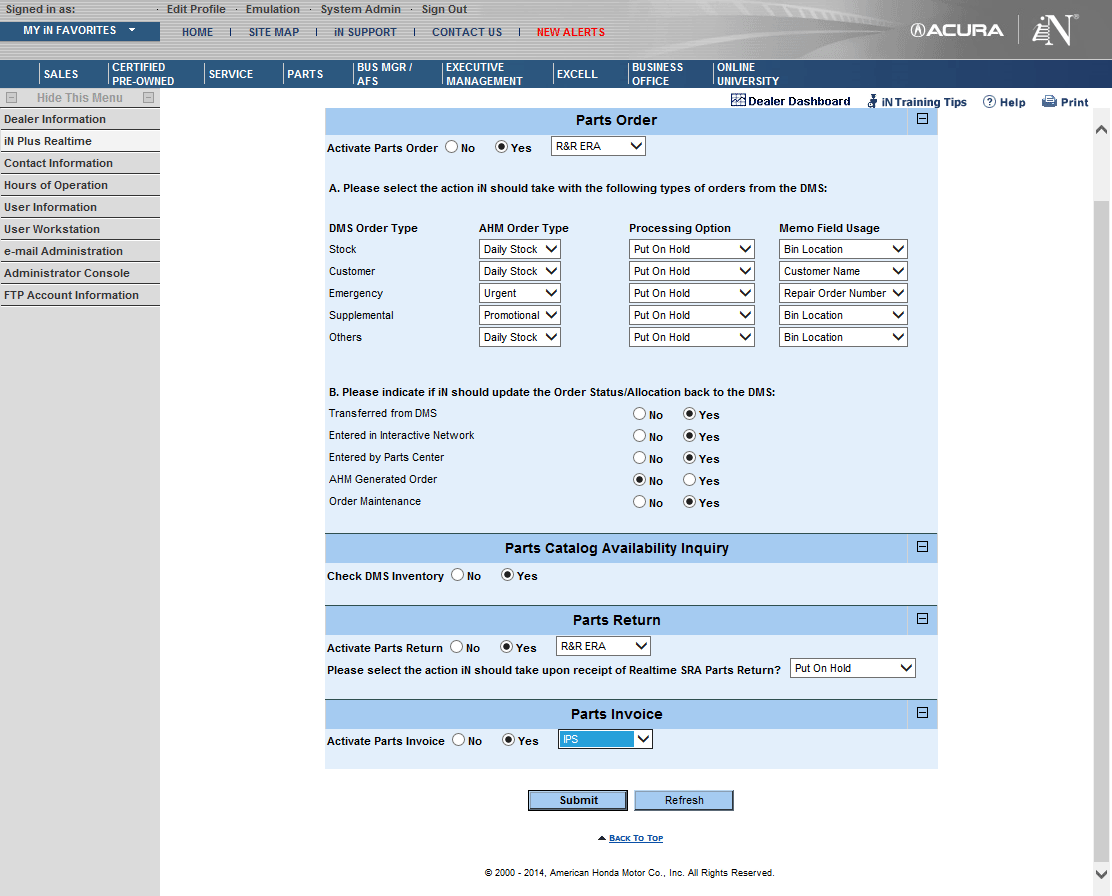This screenshot has width=1112, height=896.
Task: Click the Print printer icon
Action: click(x=1049, y=101)
